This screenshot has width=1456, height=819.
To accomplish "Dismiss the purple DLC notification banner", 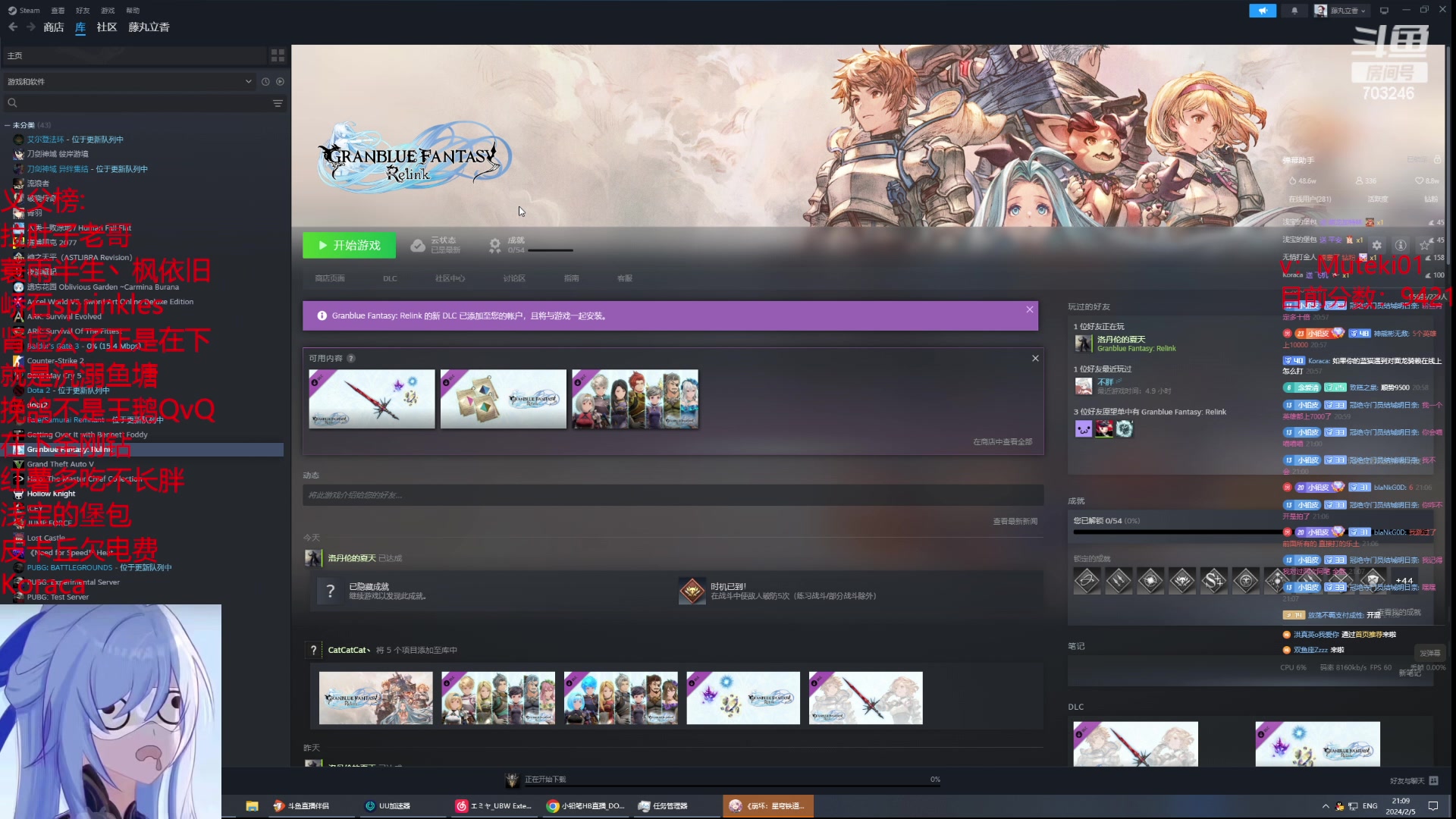I will [x=1030, y=309].
